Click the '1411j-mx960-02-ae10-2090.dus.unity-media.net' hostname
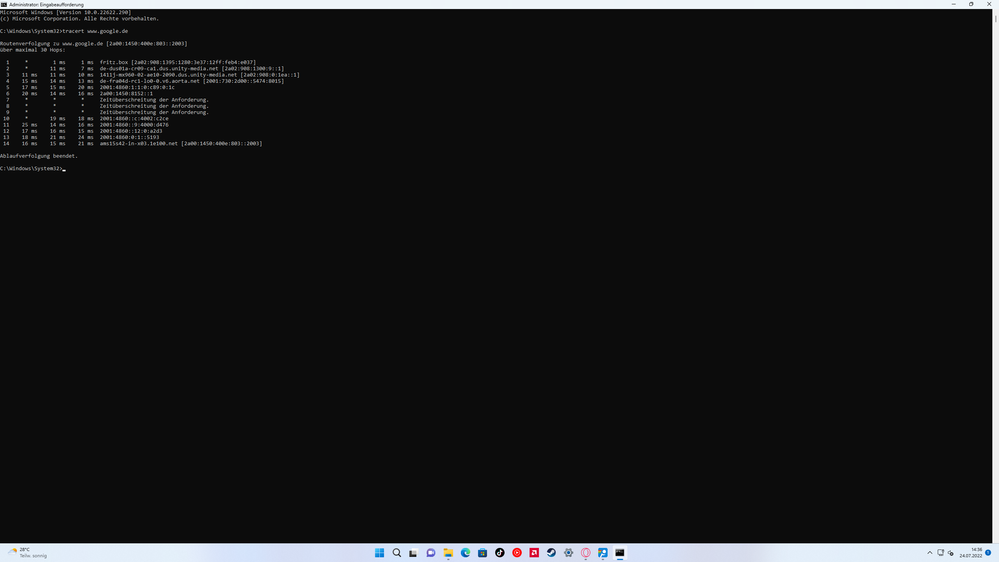The image size is (999, 562). pyautogui.click(x=168, y=75)
